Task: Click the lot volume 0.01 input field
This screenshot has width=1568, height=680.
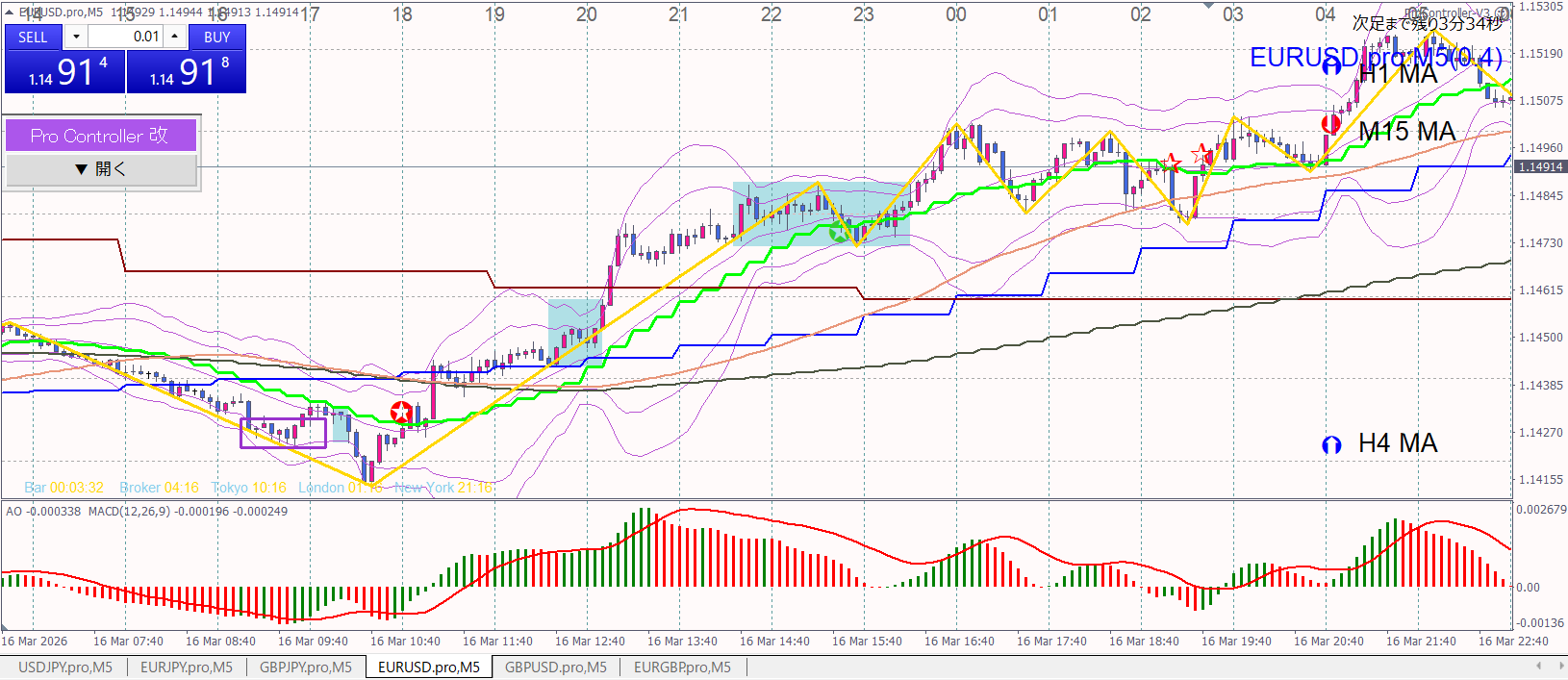Action: coord(125,37)
